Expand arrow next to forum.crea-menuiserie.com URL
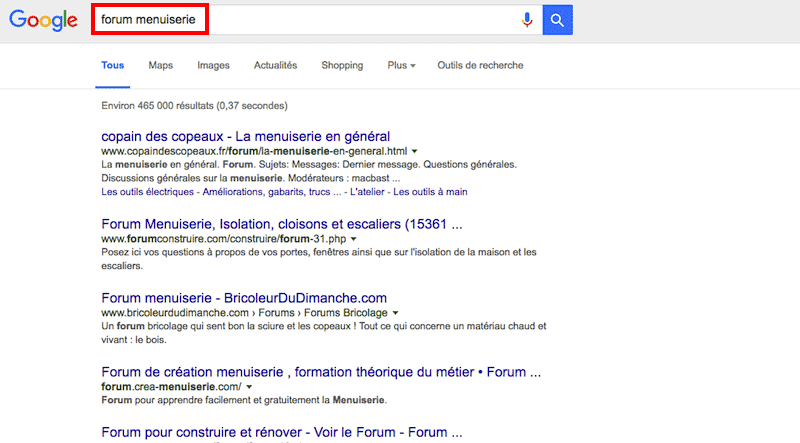Viewport: 800px width, 443px height. [x=249, y=387]
